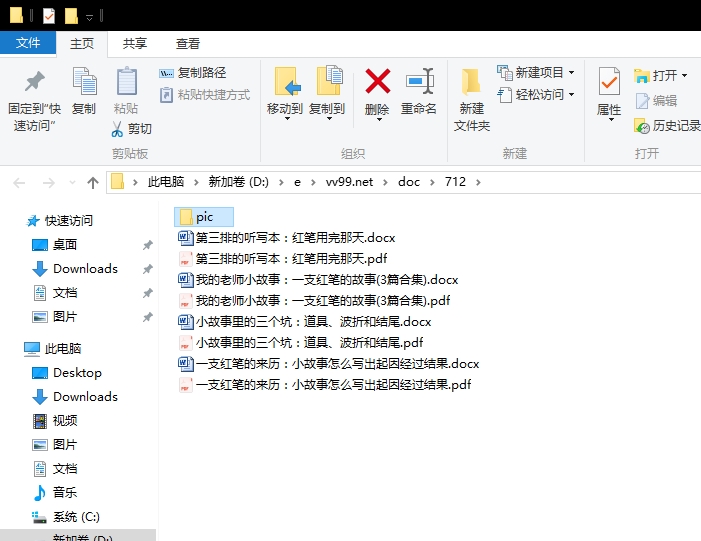Open the 文件 (File) tab

tap(28, 43)
